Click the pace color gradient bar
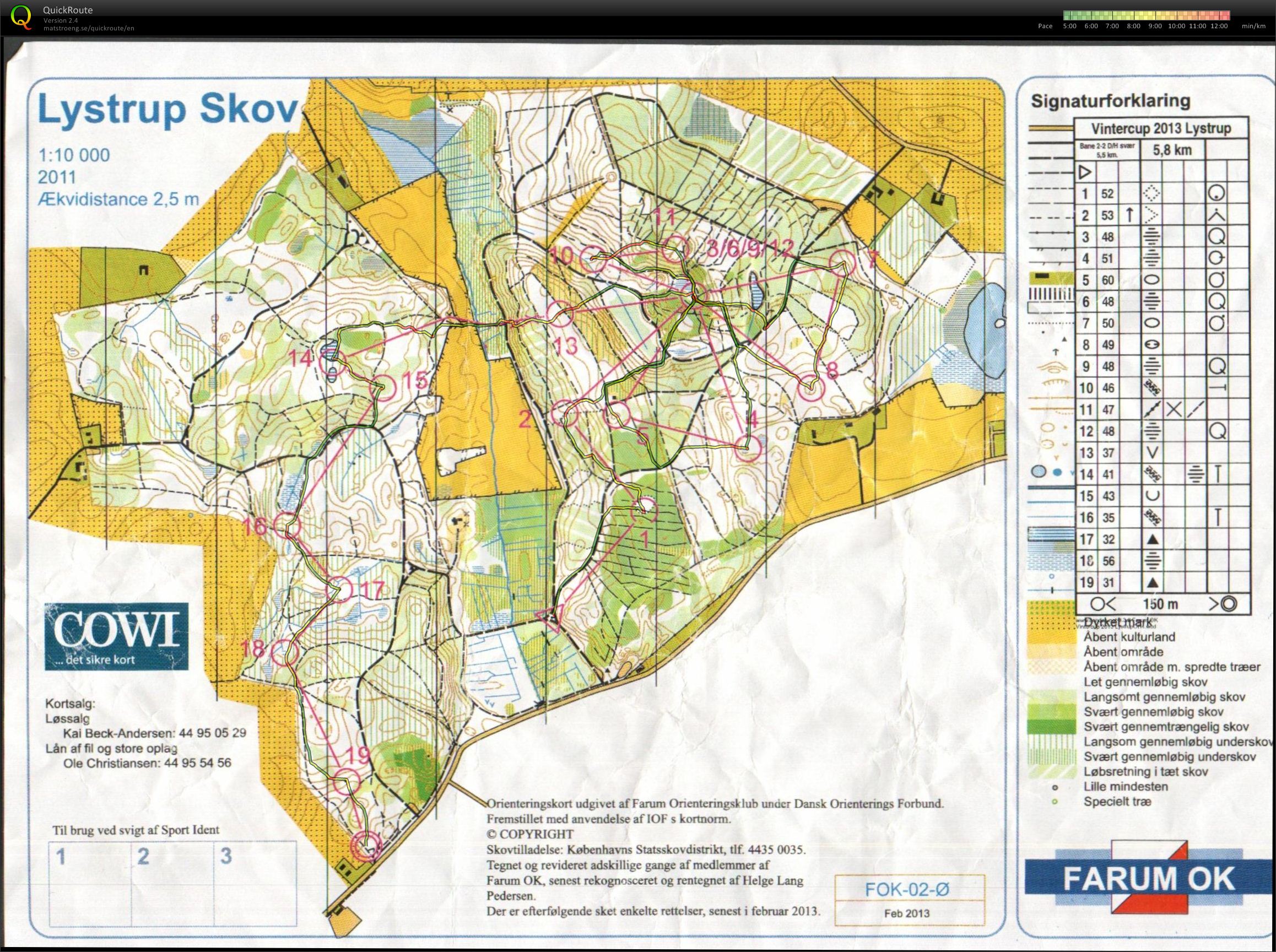1276x952 pixels. click(x=1147, y=15)
